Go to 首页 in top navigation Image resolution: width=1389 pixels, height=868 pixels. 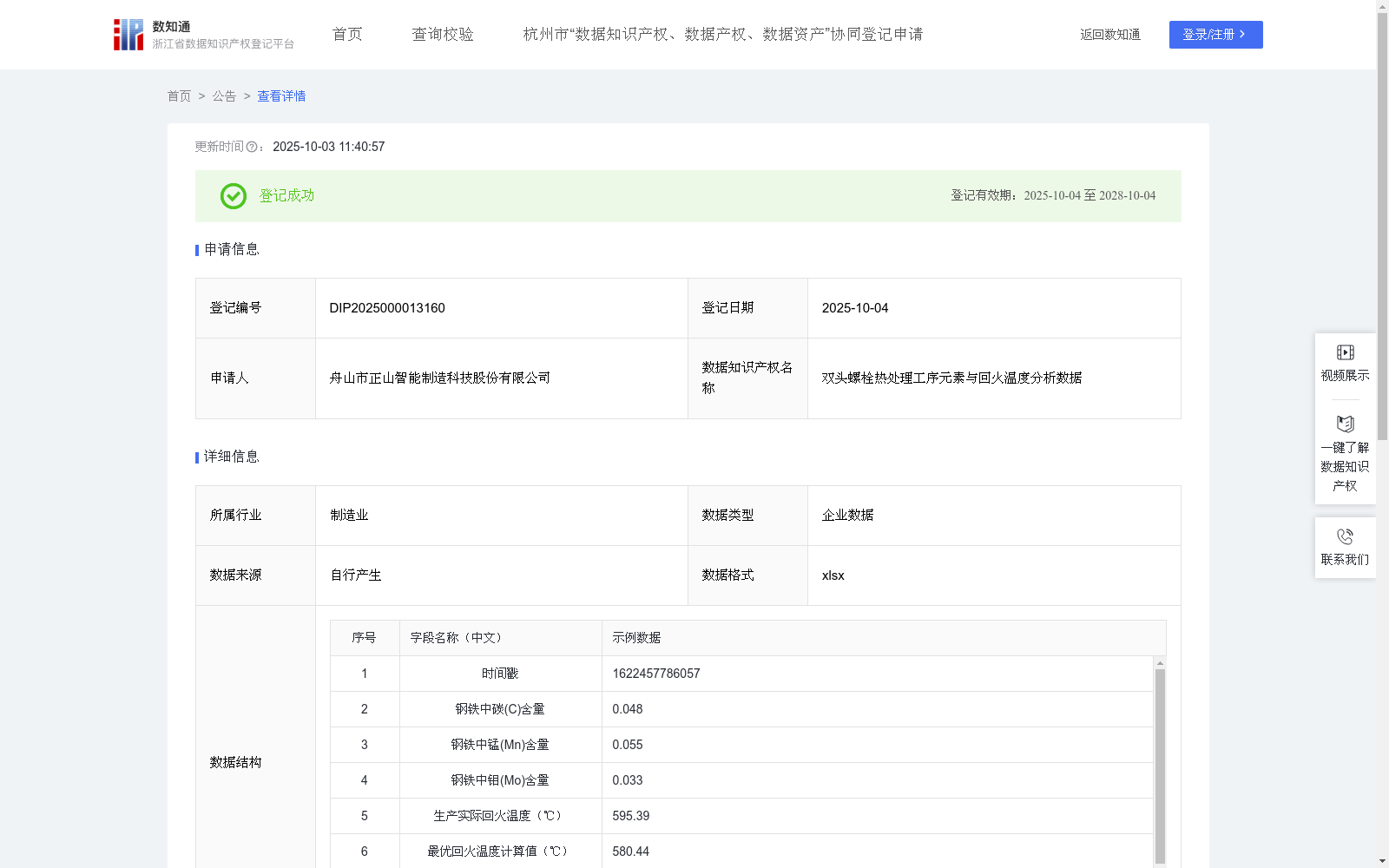coord(347,34)
